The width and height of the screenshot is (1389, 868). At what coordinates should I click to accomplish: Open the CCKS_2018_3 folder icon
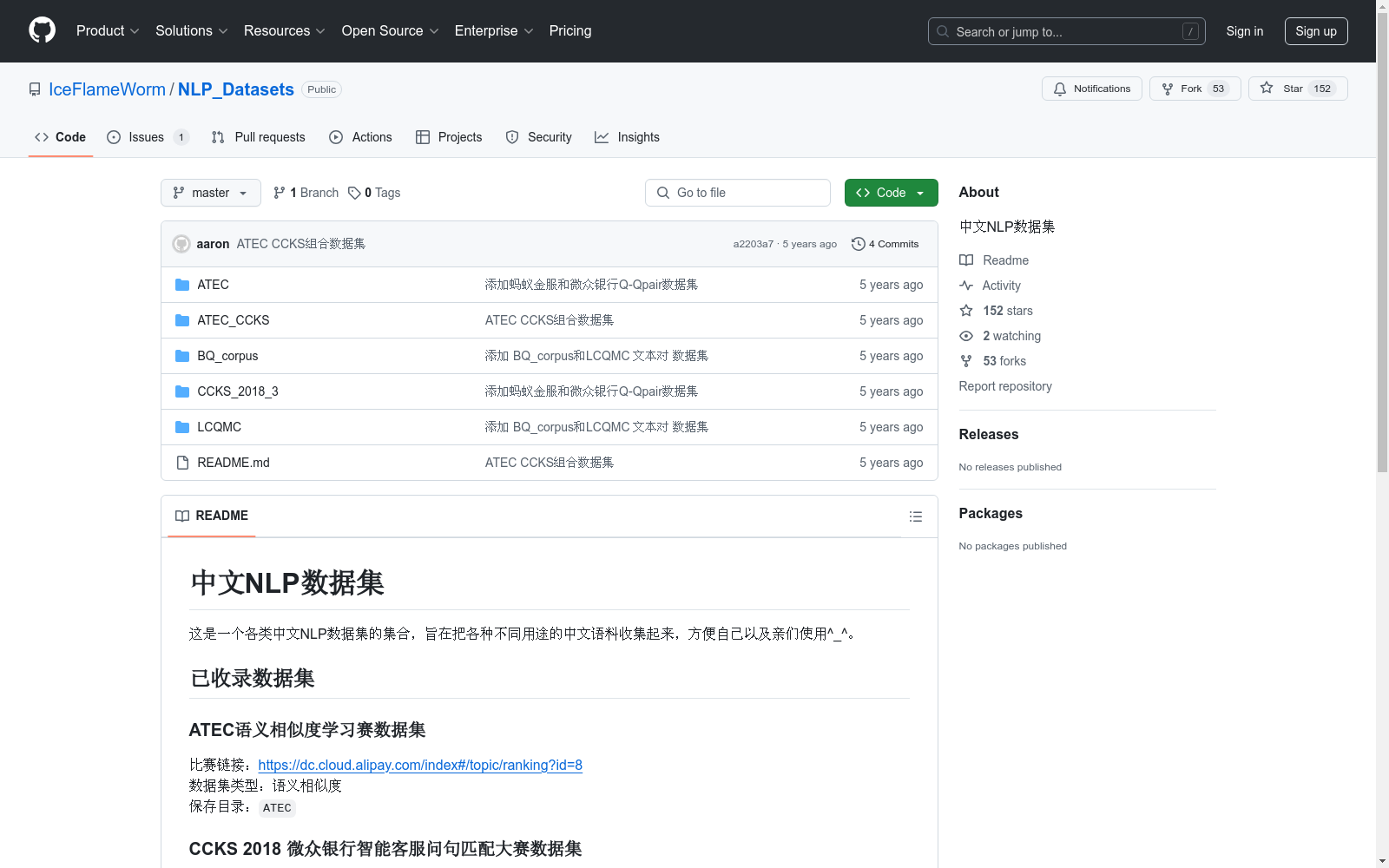182,391
